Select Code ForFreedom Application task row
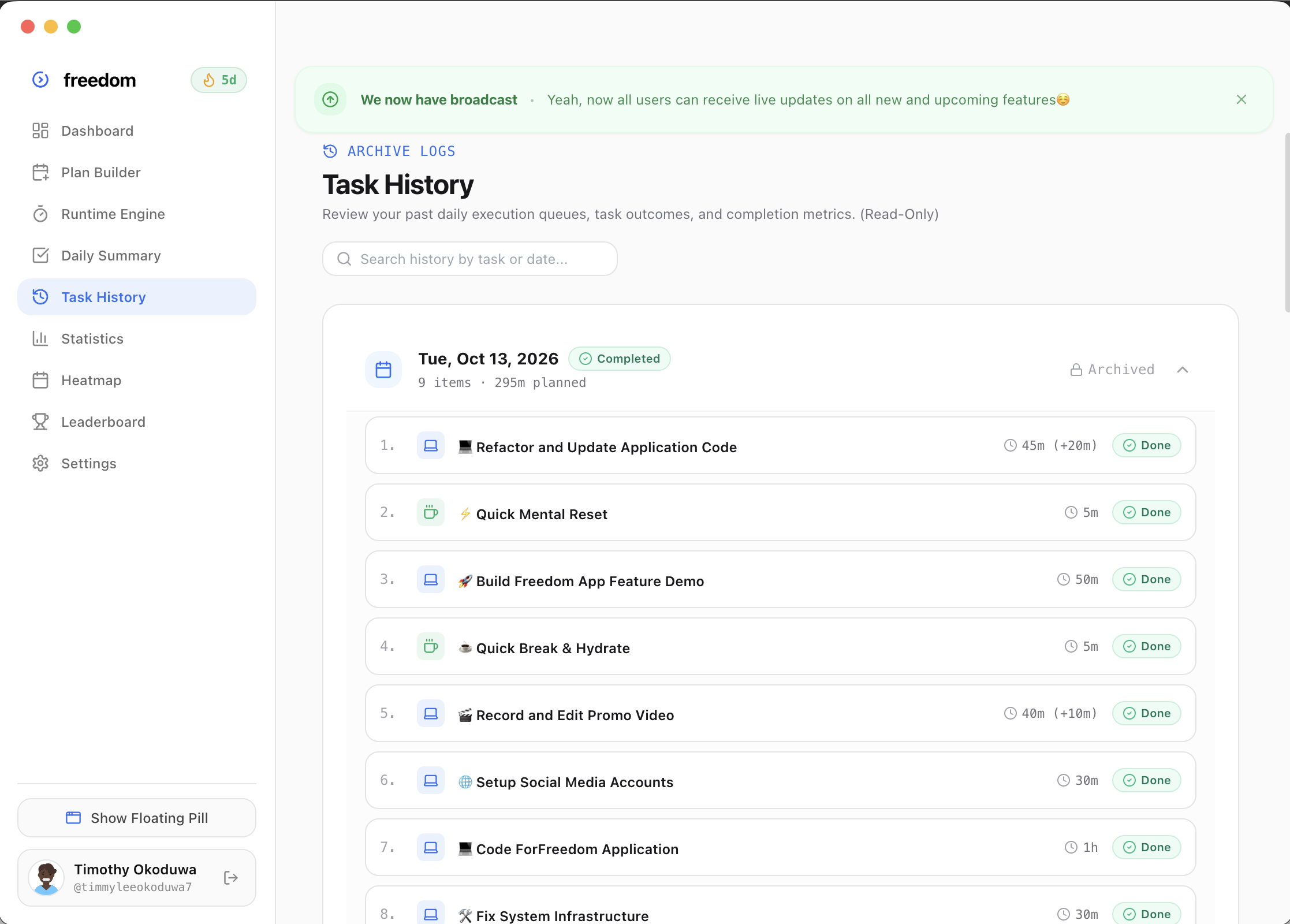This screenshot has height=924, width=1290. (781, 847)
